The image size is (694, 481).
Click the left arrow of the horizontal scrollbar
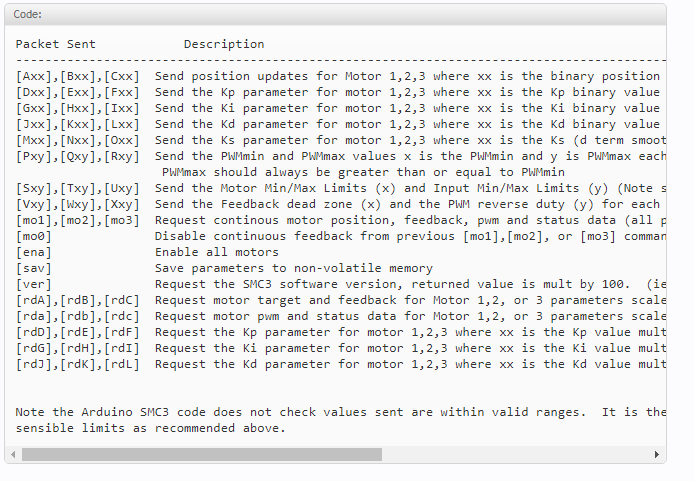tap(13, 454)
